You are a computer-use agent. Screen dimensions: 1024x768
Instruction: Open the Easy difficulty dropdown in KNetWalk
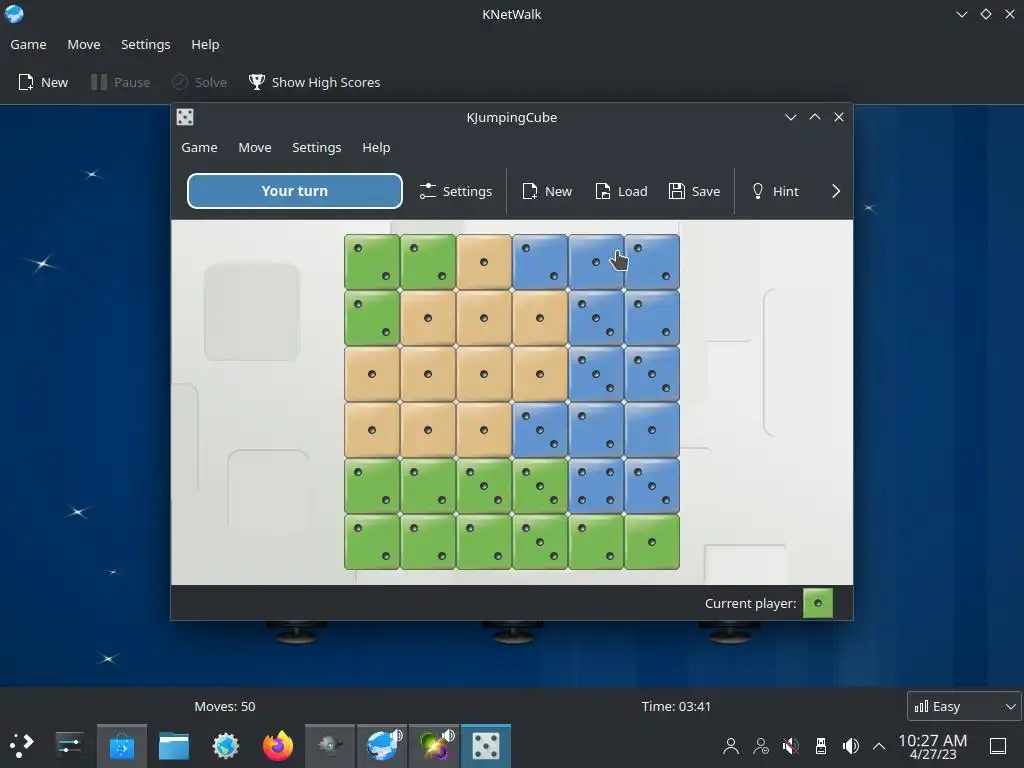(x=964, y=706)
